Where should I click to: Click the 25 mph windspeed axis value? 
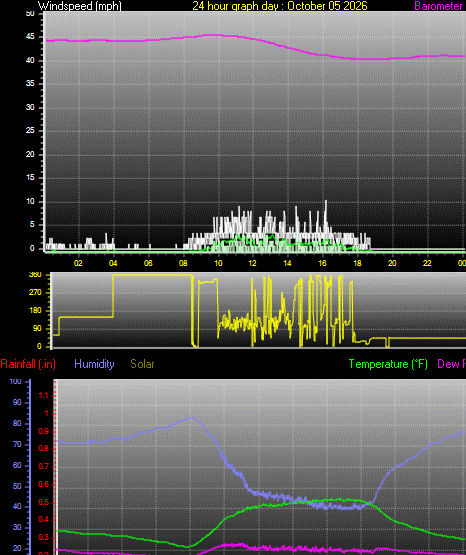[x=30, y=131]
